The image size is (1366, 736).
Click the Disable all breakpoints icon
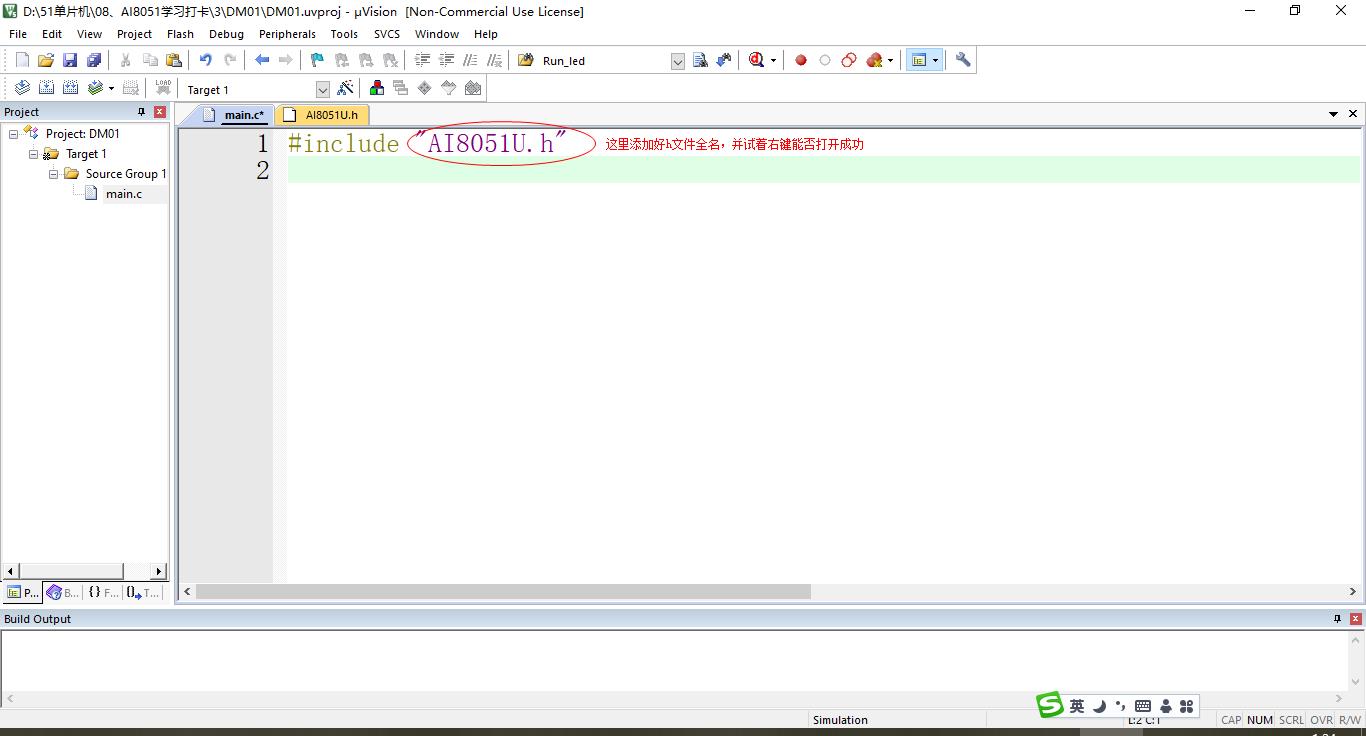click(x=849, y=60)
